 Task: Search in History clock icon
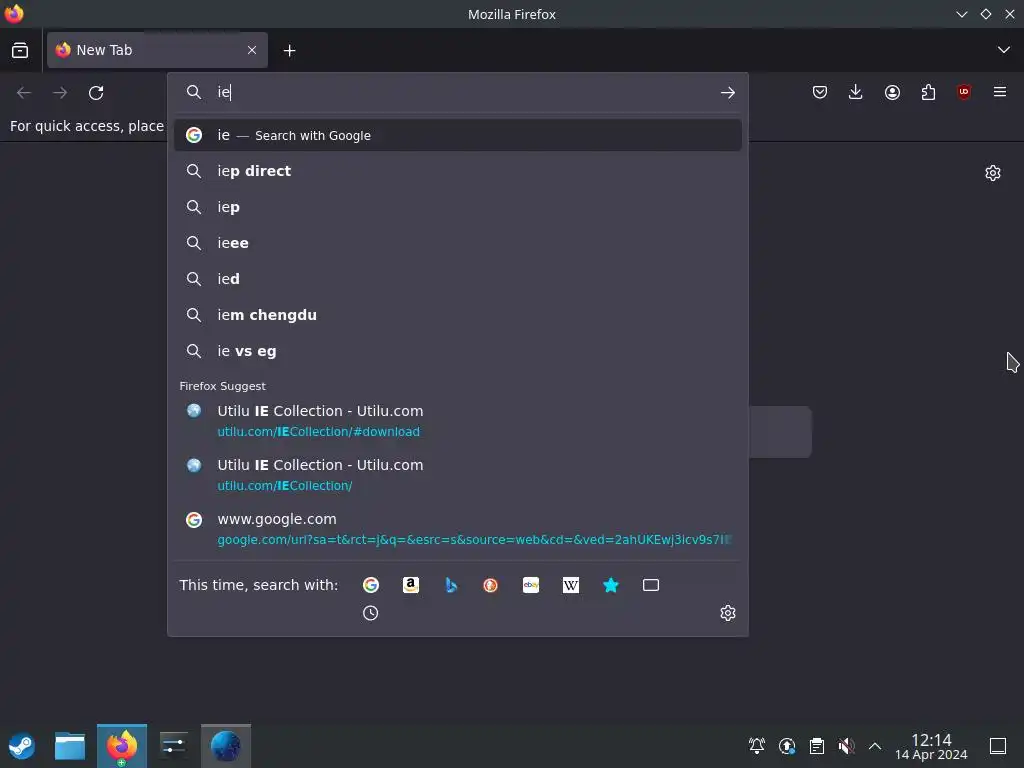(x=371, y=613)
